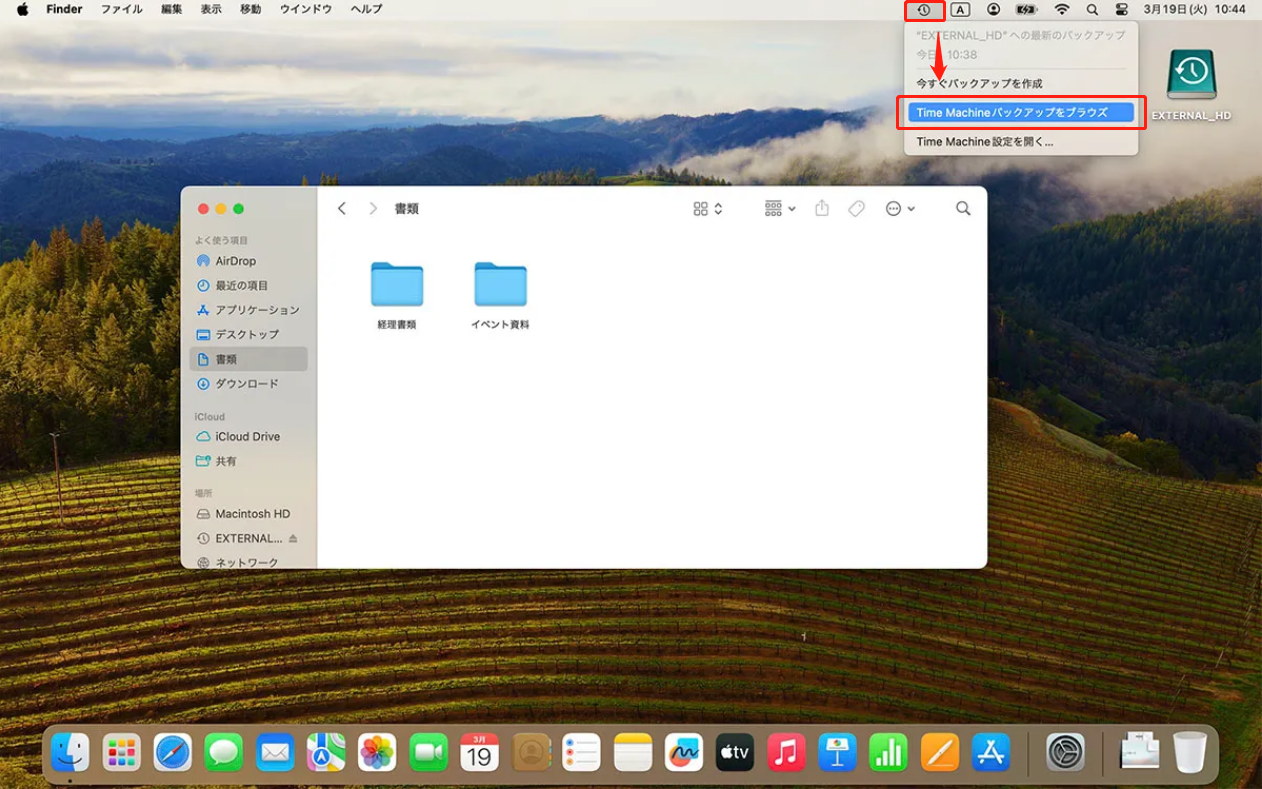The height and width of the screenshot is (789, 1262).
Task: Click the Tags icon in Finder toolbar
Action: (856, 208)
